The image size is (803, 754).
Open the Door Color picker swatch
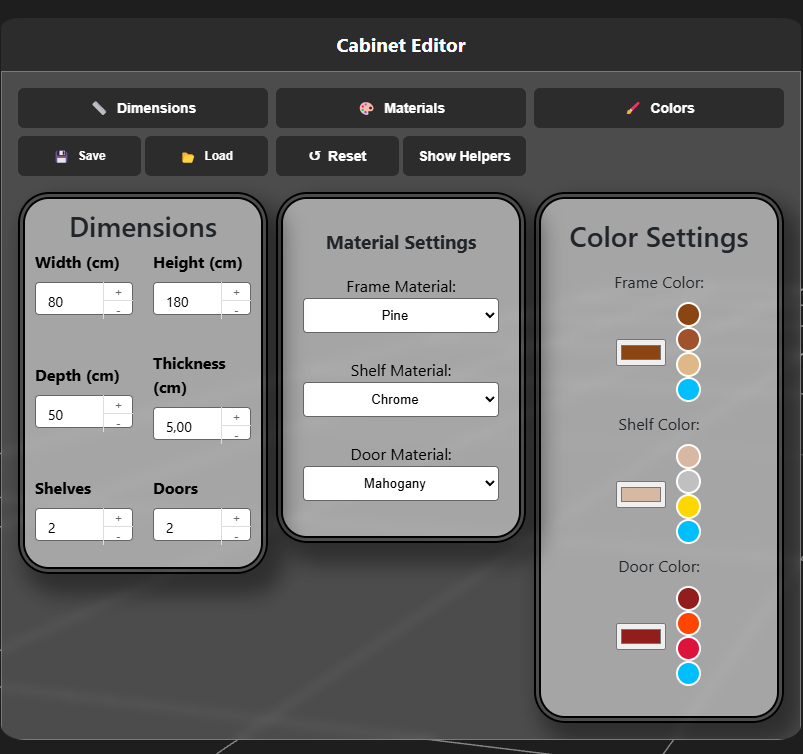pyautogui.click(x=641, y=636)
